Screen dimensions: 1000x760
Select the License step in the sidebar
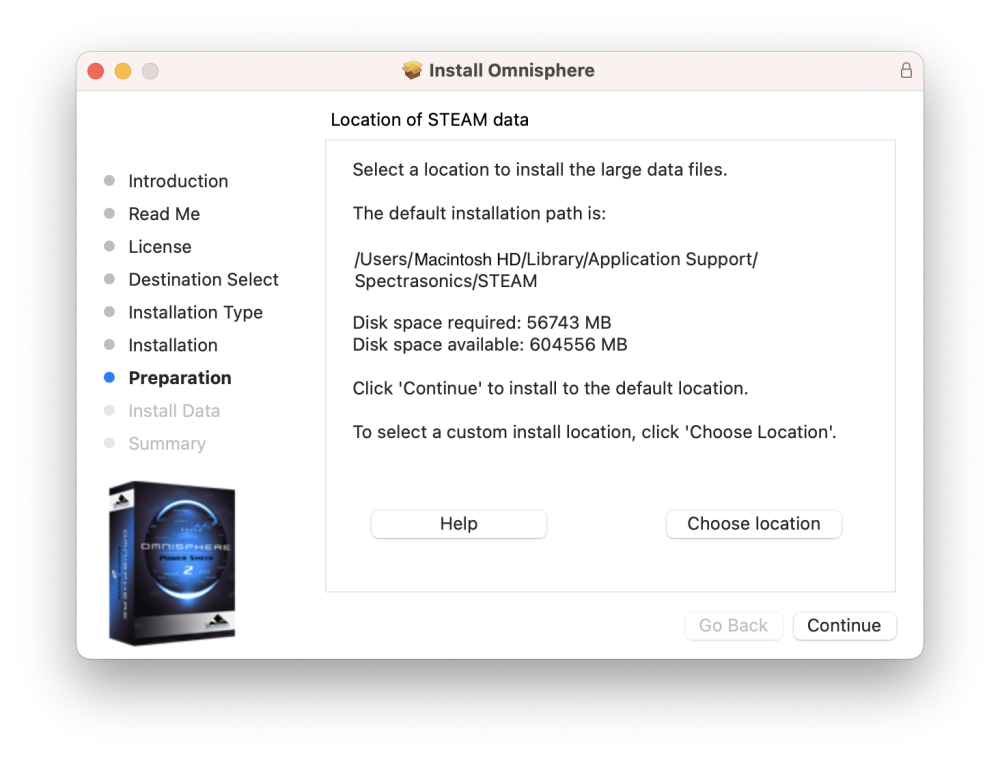tap(159, 246)
